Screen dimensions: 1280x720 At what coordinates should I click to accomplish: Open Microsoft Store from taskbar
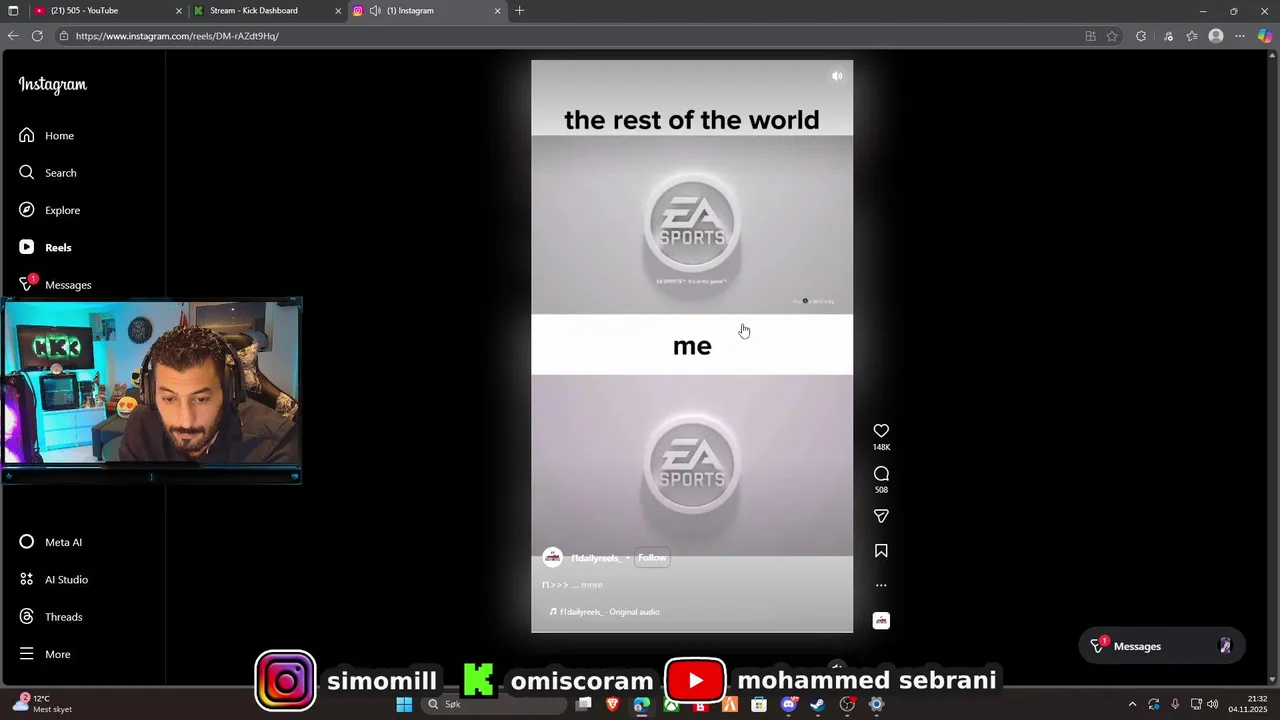click(759, 704)
